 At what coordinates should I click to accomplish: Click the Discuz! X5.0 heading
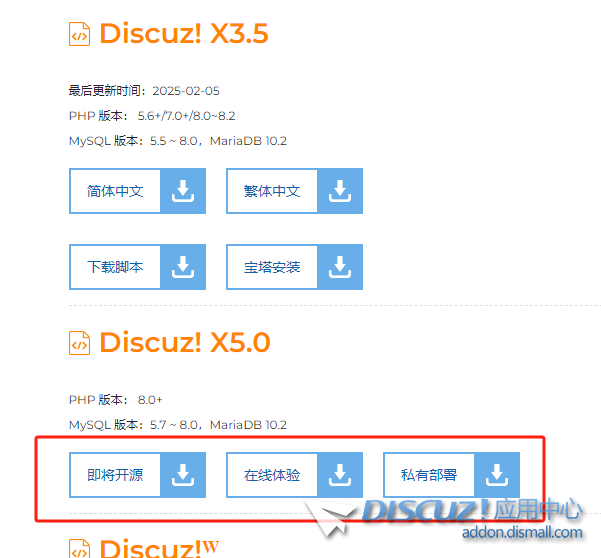tap(185, 342)
